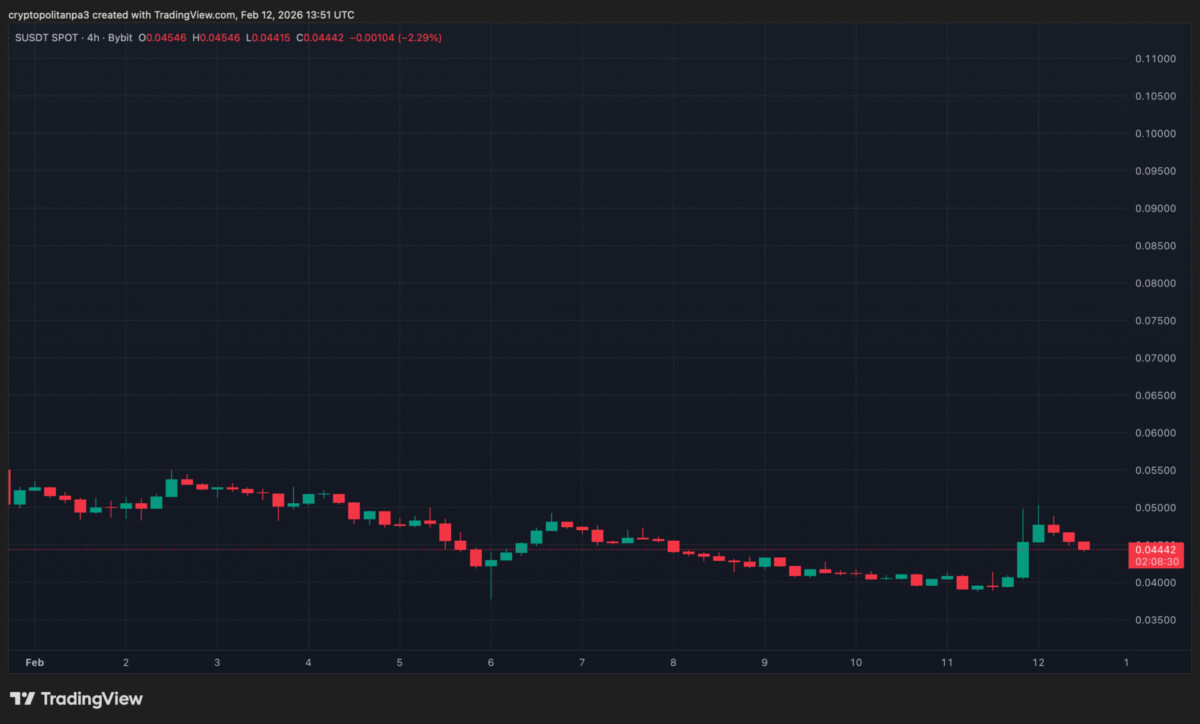Click the 0.03500 level on price scale
Screen dimensions: 1200x724
(x=1157, y=620)
